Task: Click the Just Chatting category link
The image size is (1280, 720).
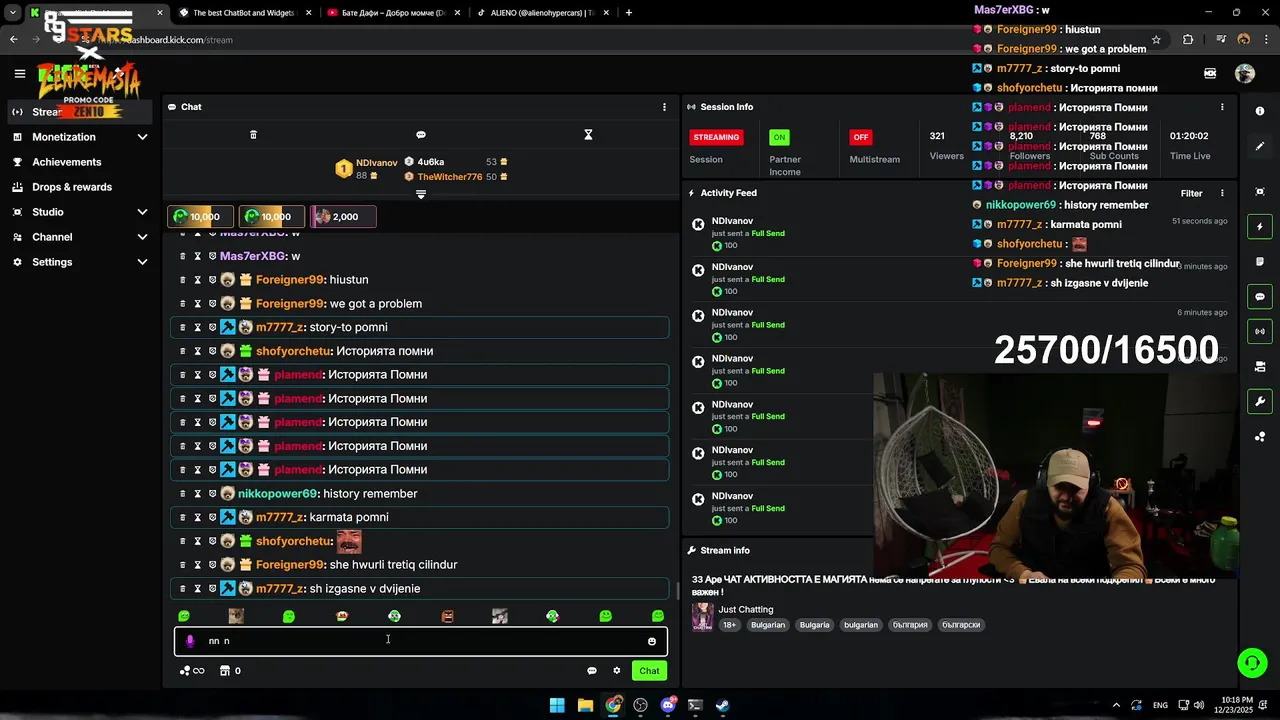Action: pos(746,609)
